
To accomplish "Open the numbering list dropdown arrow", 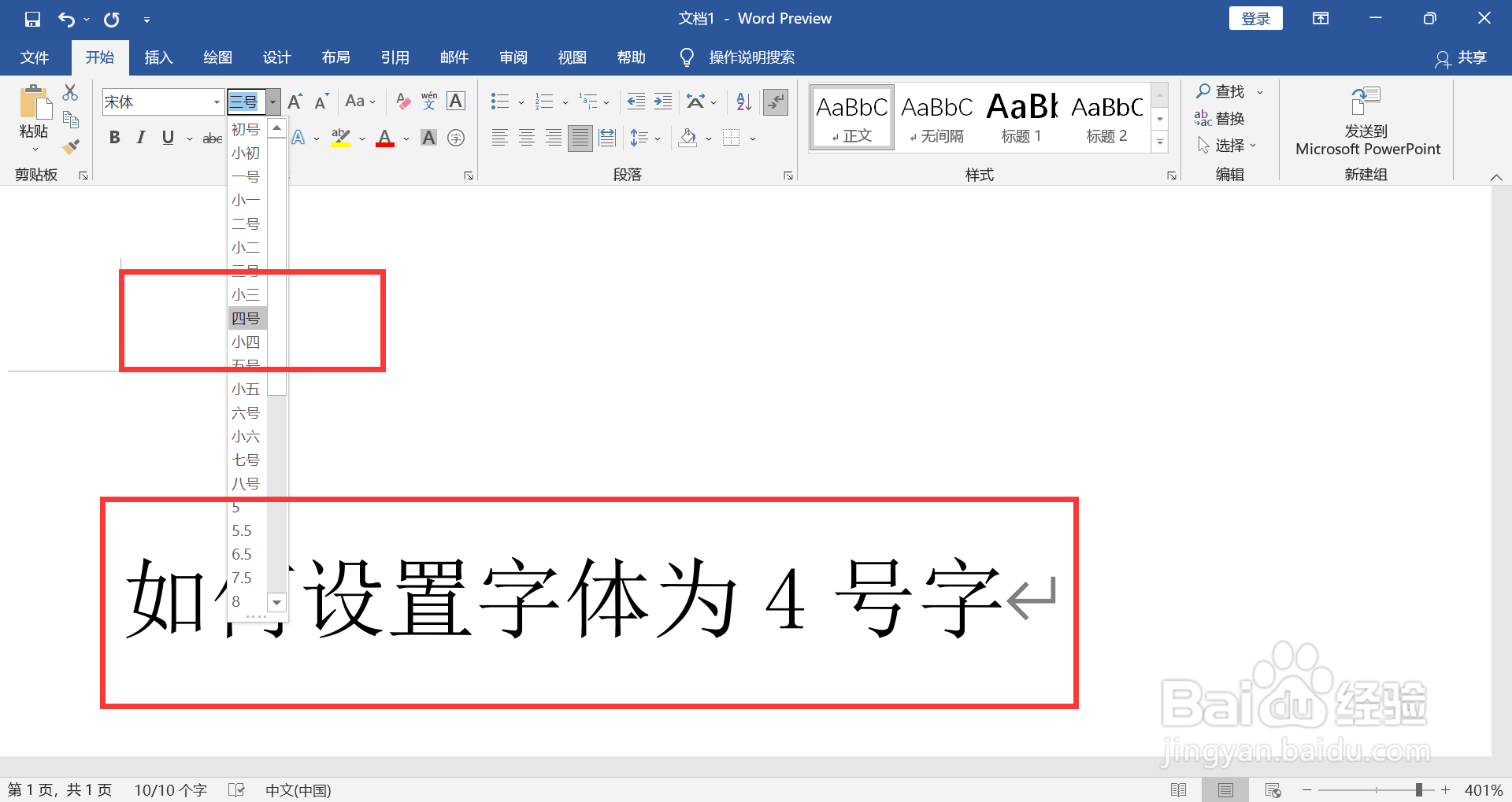I will 565,102.
